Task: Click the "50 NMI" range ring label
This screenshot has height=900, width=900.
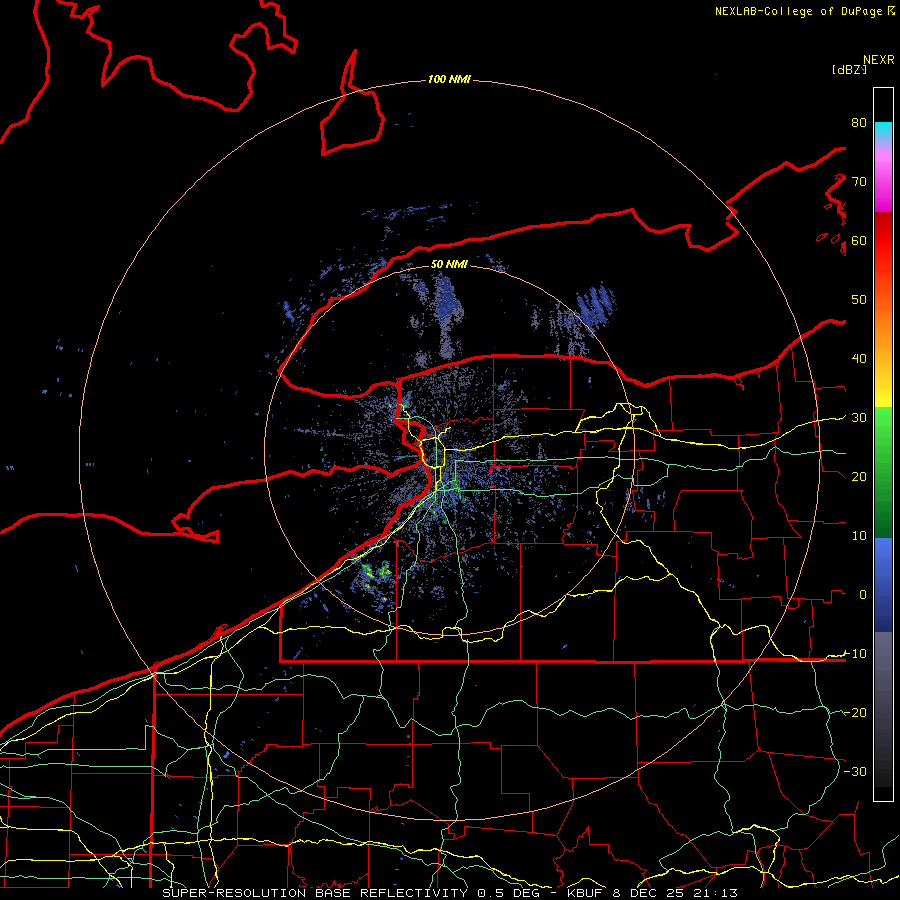Action: click(x=449, y=265)
